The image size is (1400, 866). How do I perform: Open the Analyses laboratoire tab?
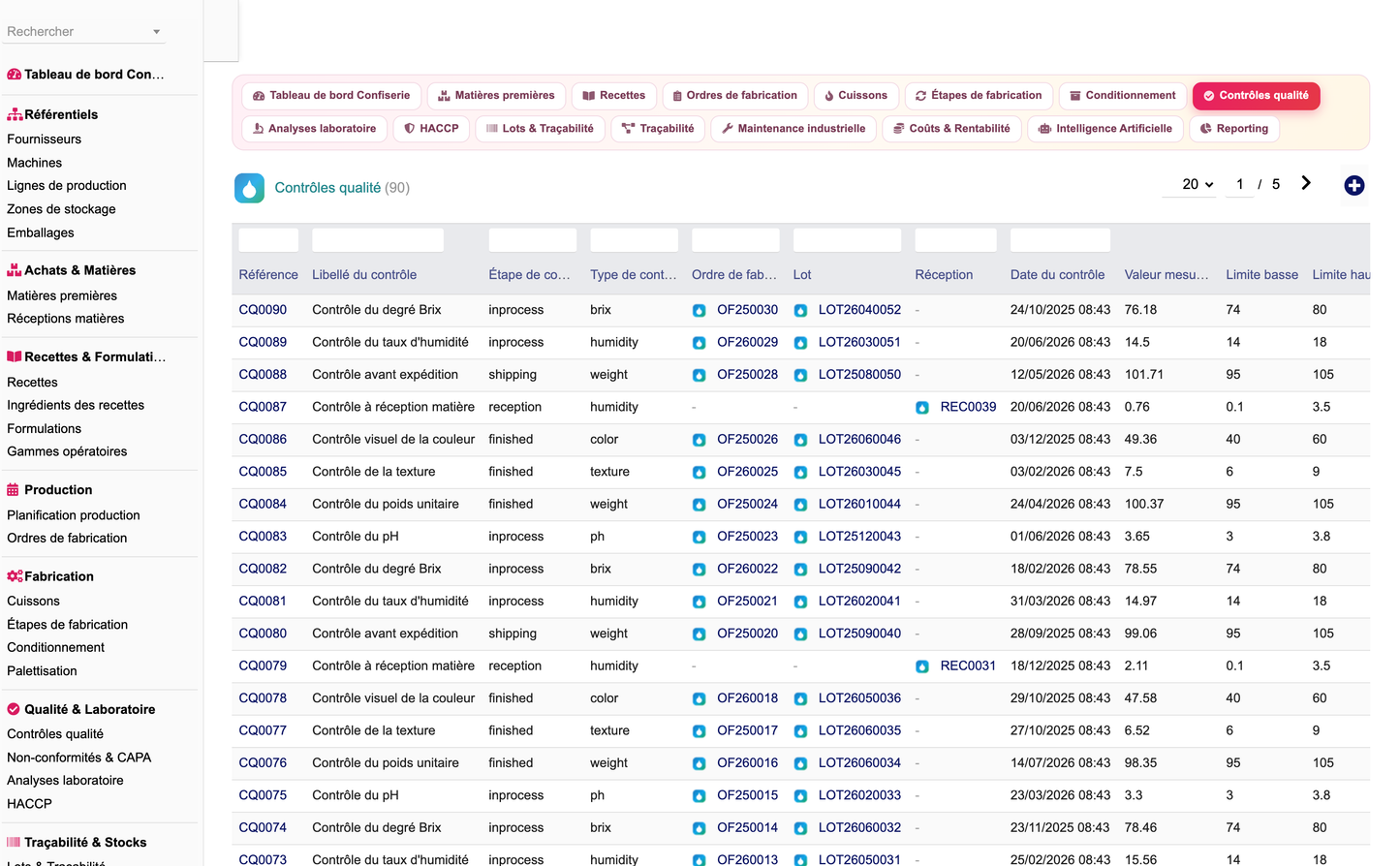pos(314,129)
